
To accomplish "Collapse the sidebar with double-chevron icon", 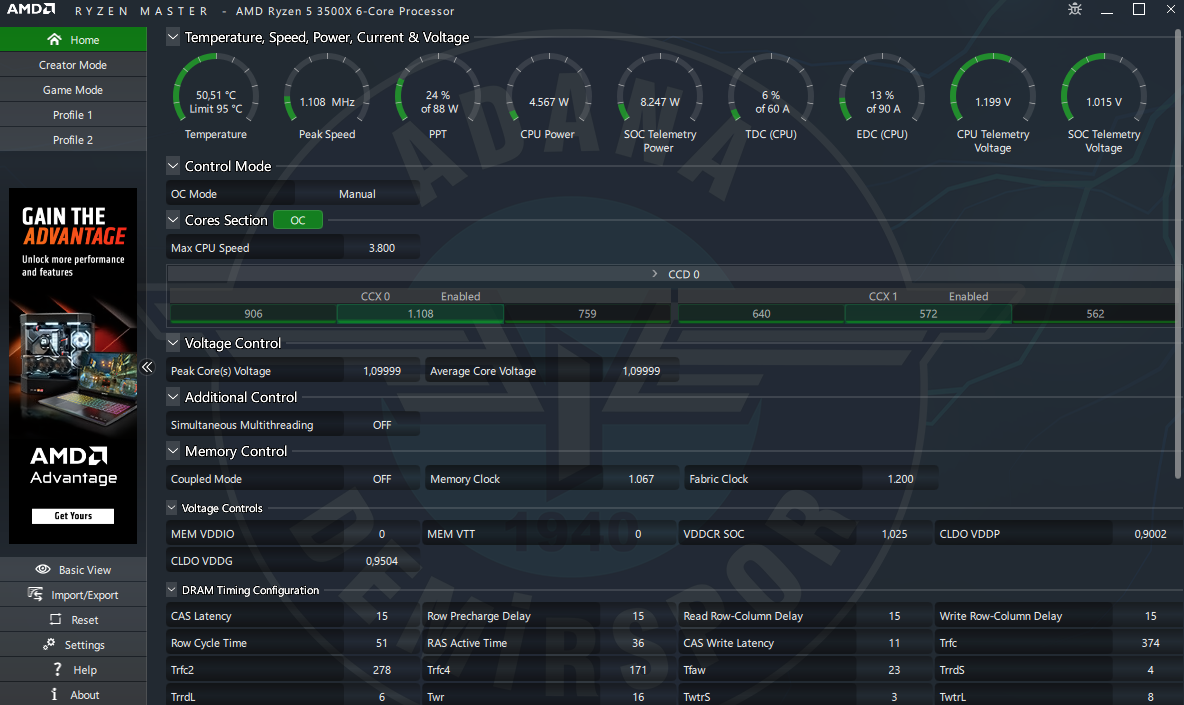I will point(147,367).
